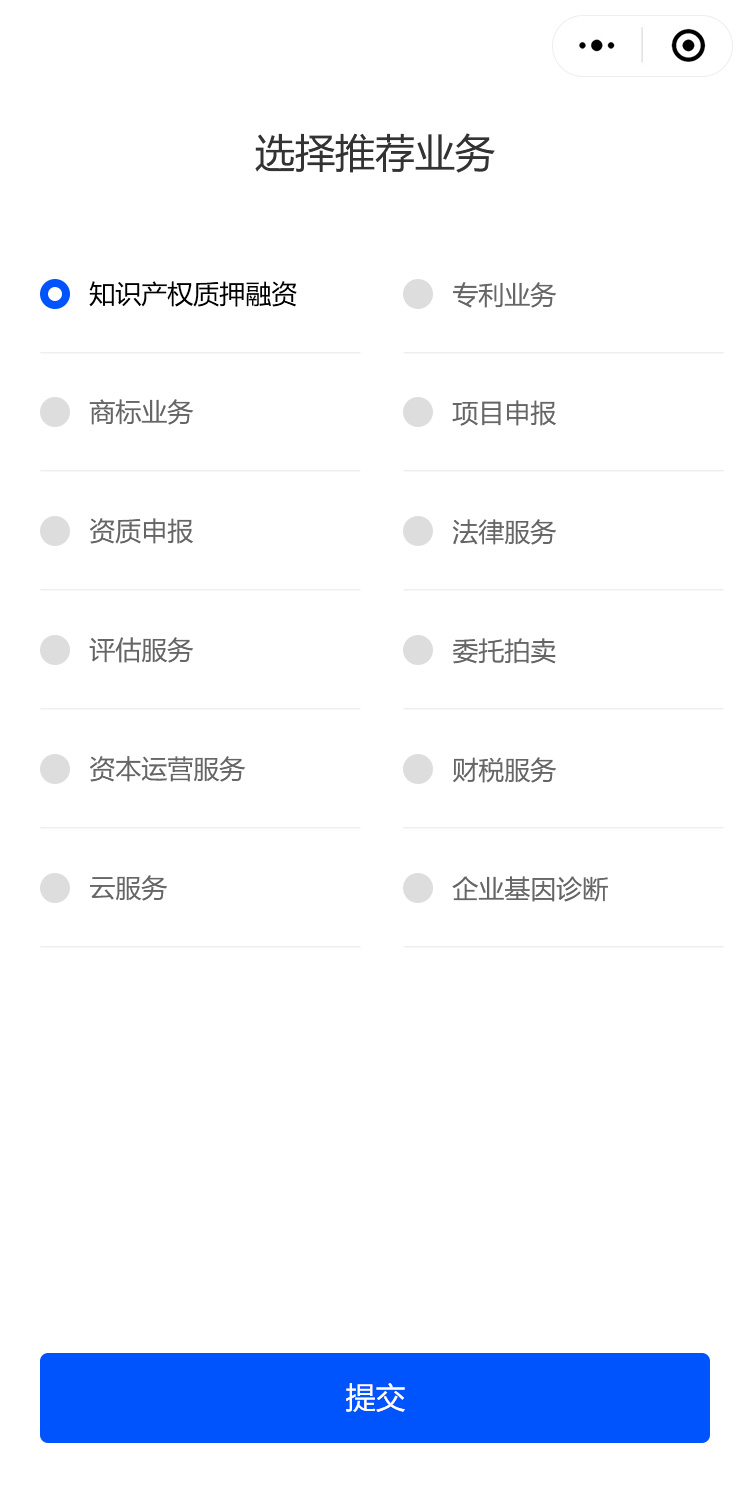
Task: Click the 选择推荐业务 page heading
Action: (375, 154)
